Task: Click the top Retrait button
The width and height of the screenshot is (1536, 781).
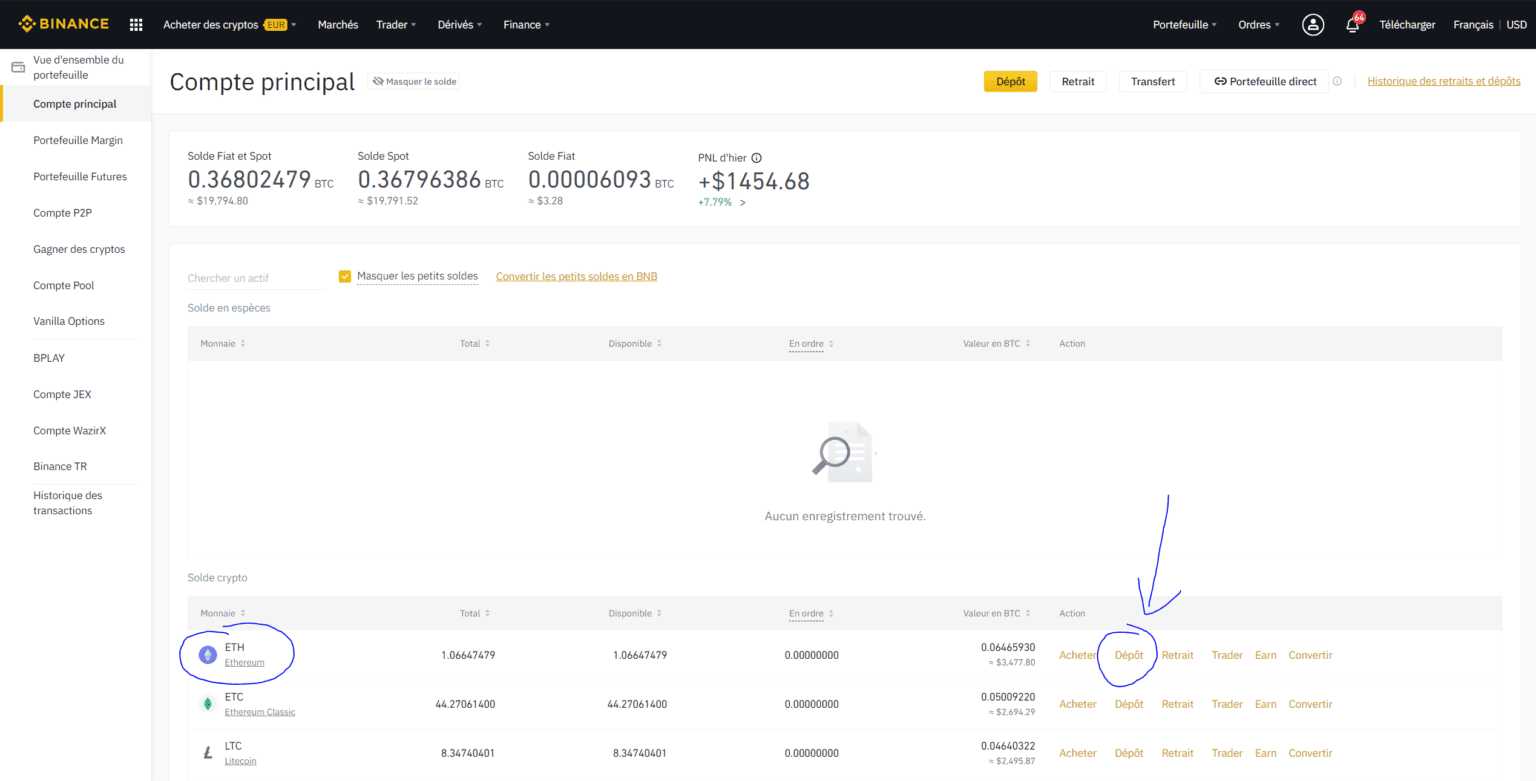Action: click(x=1078, y=81)
